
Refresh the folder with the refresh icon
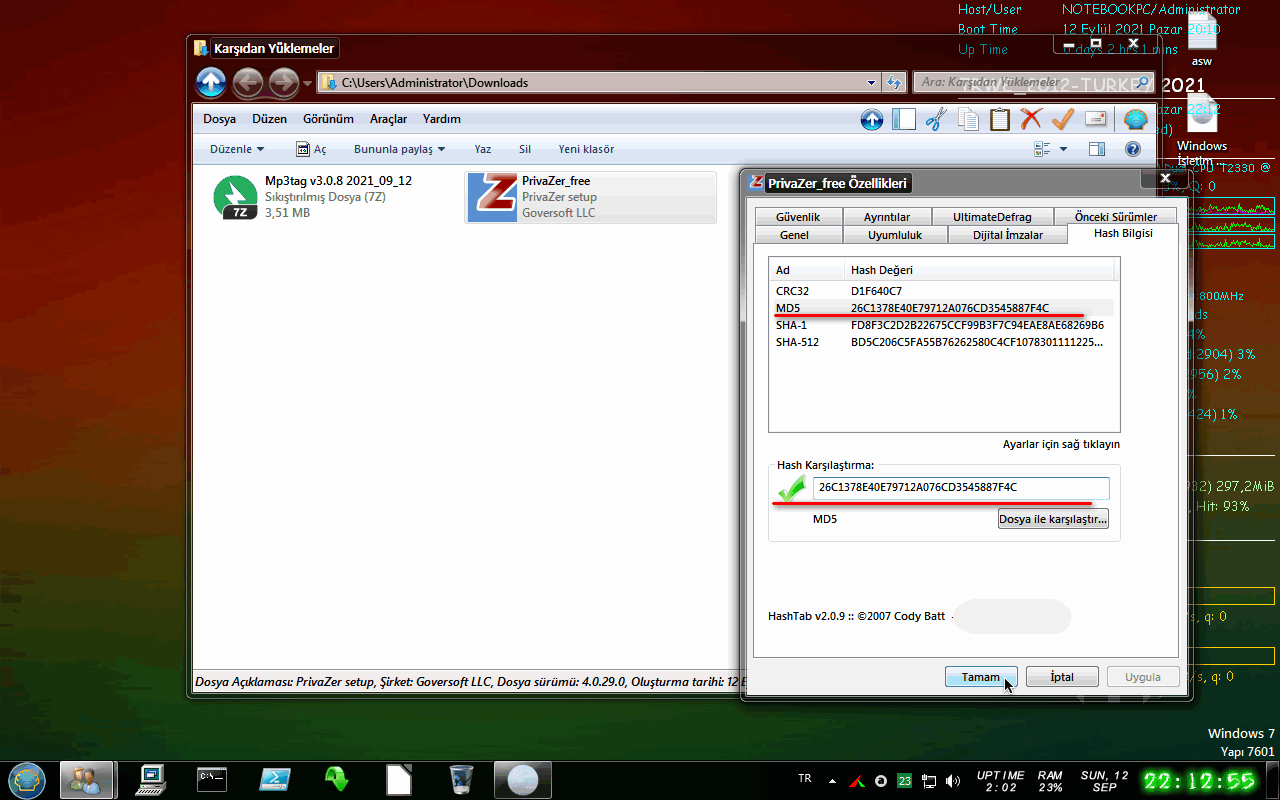point(895,83)
